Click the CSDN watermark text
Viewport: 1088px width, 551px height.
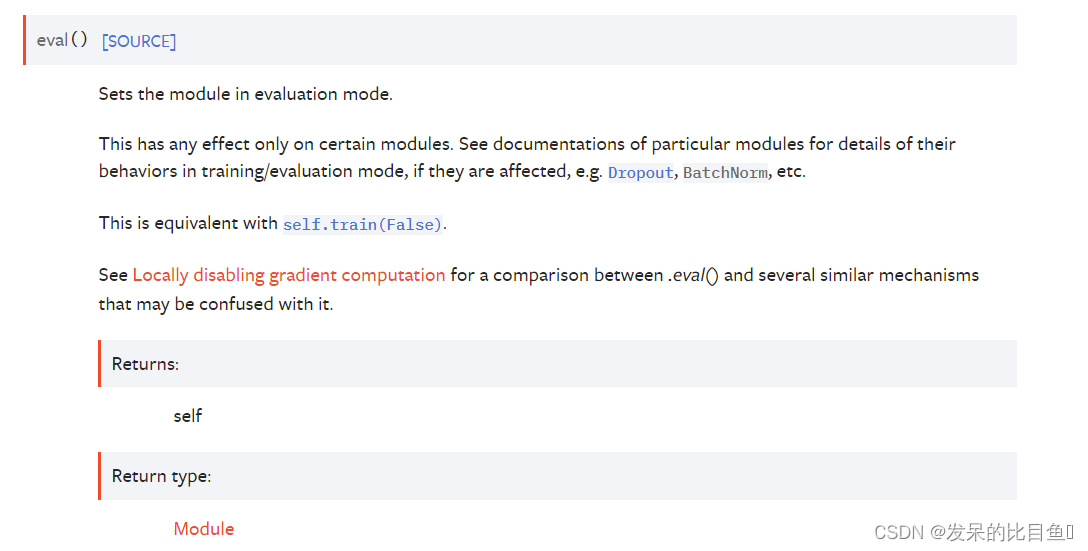coord(899,532)
